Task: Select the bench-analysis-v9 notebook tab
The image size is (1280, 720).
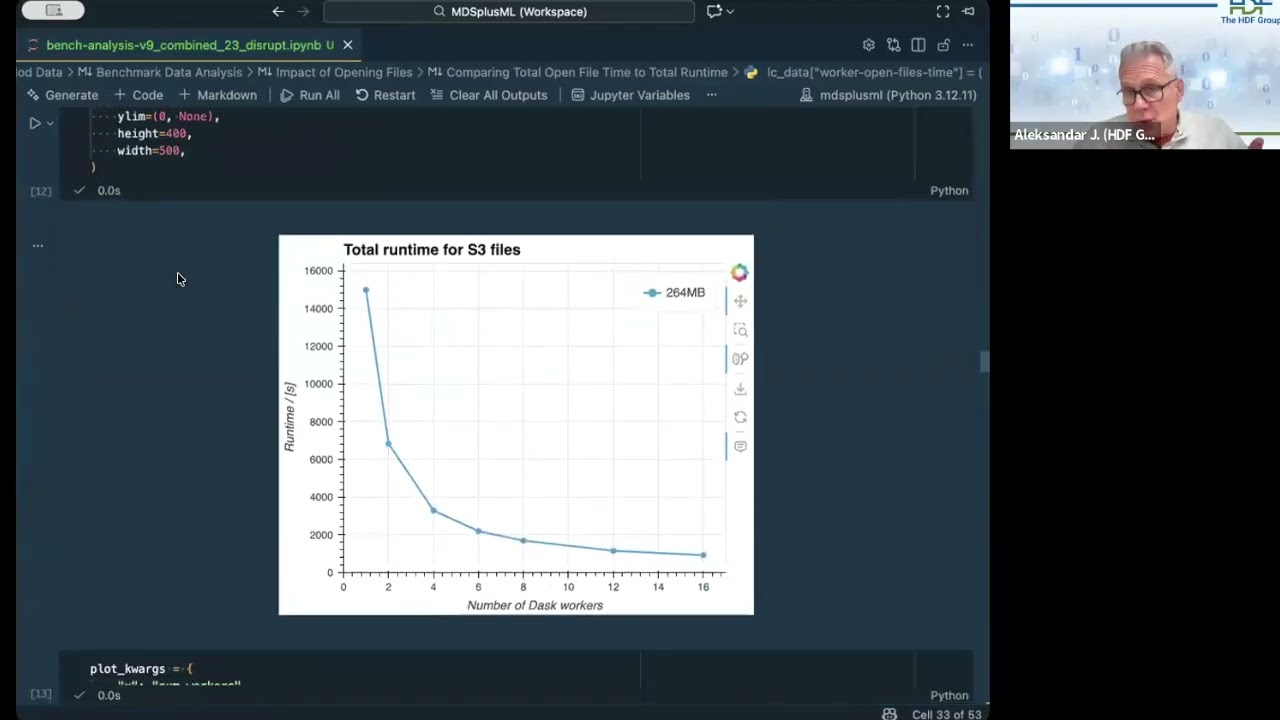Action: click(x=190, y=45)
